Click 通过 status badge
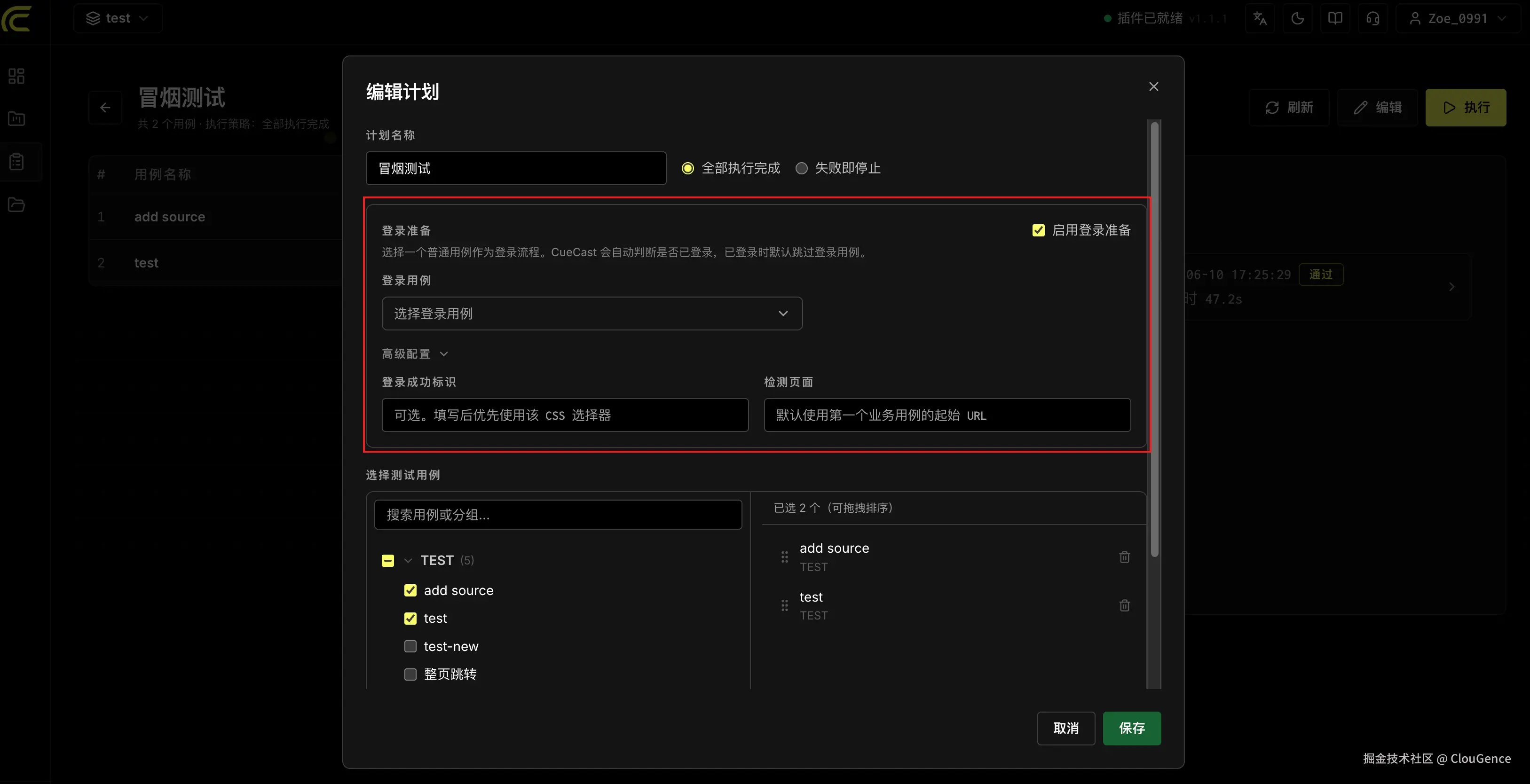Screen dimensions: 1530x784 coord(1320,274)
